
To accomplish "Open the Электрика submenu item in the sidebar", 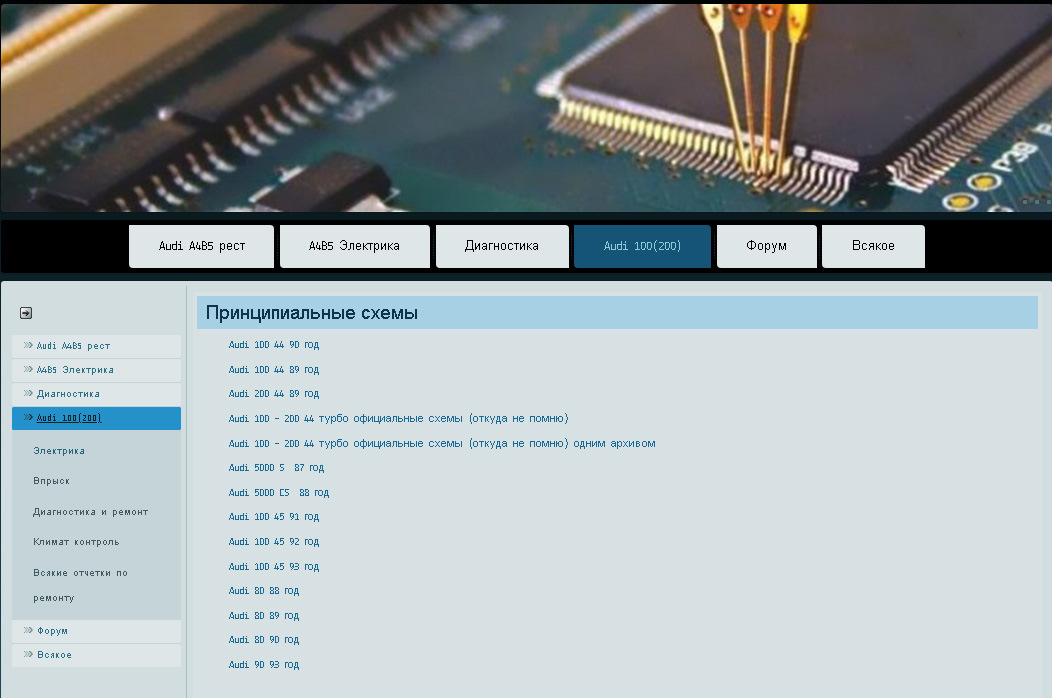I will [59, 451].
